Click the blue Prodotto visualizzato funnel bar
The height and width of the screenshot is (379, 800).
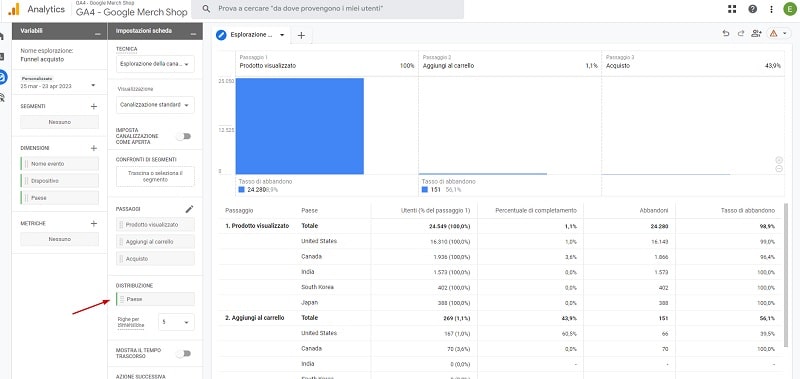pos(299,126)
